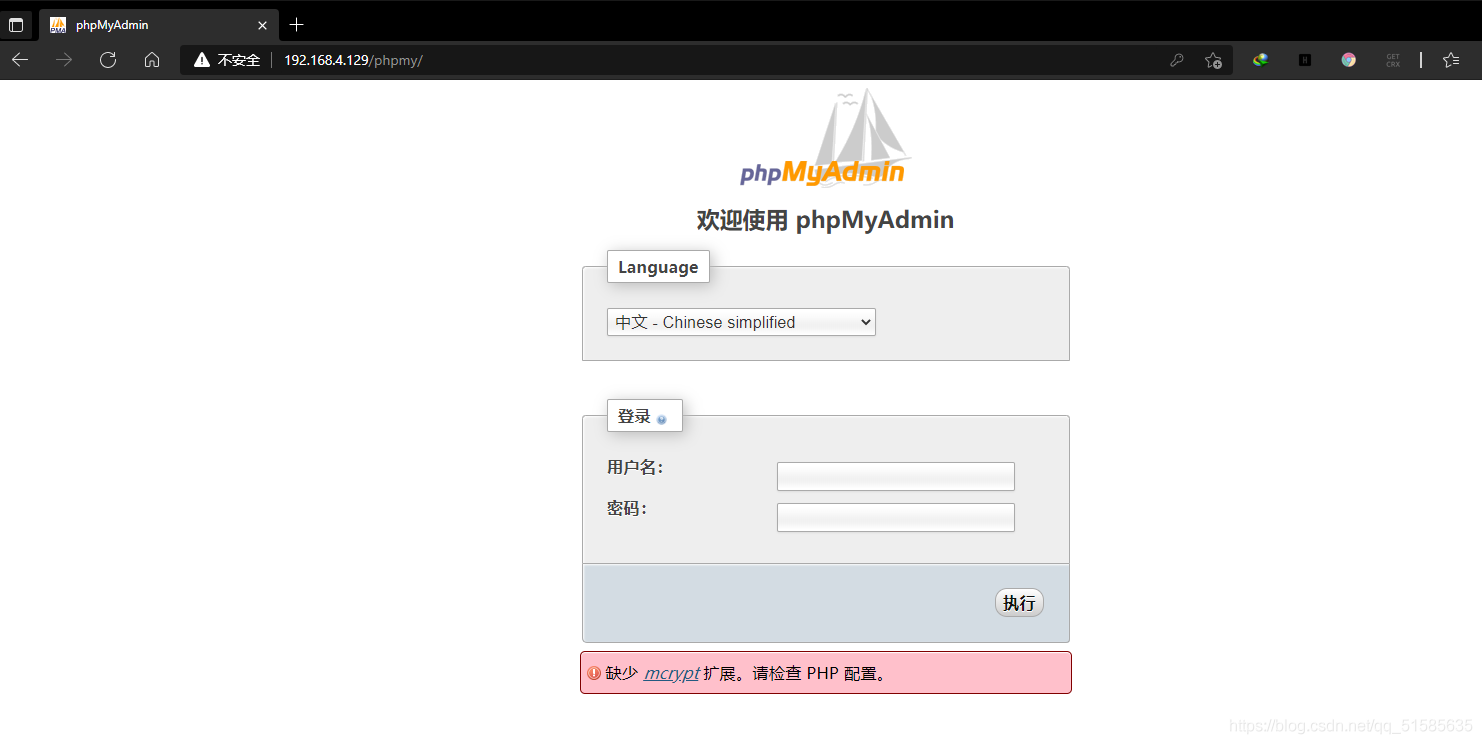Viewport: 1482px width, 744px height.
Task: Click the password input field
Action: pos(896,517)
